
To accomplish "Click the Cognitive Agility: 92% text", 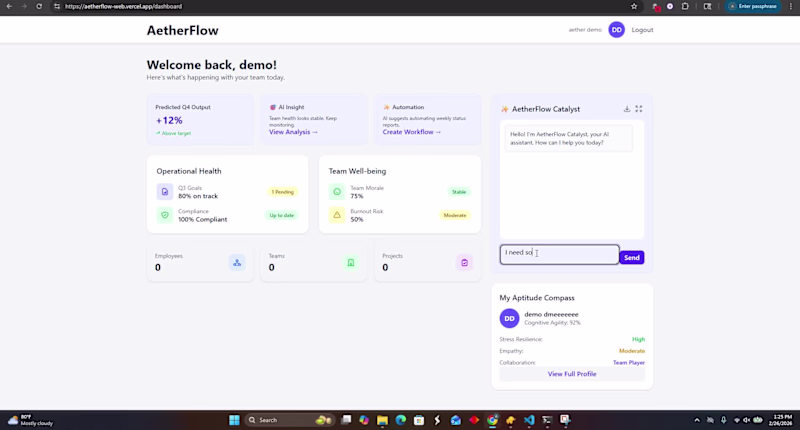I will pyautogui.click(x=552, y=323).
